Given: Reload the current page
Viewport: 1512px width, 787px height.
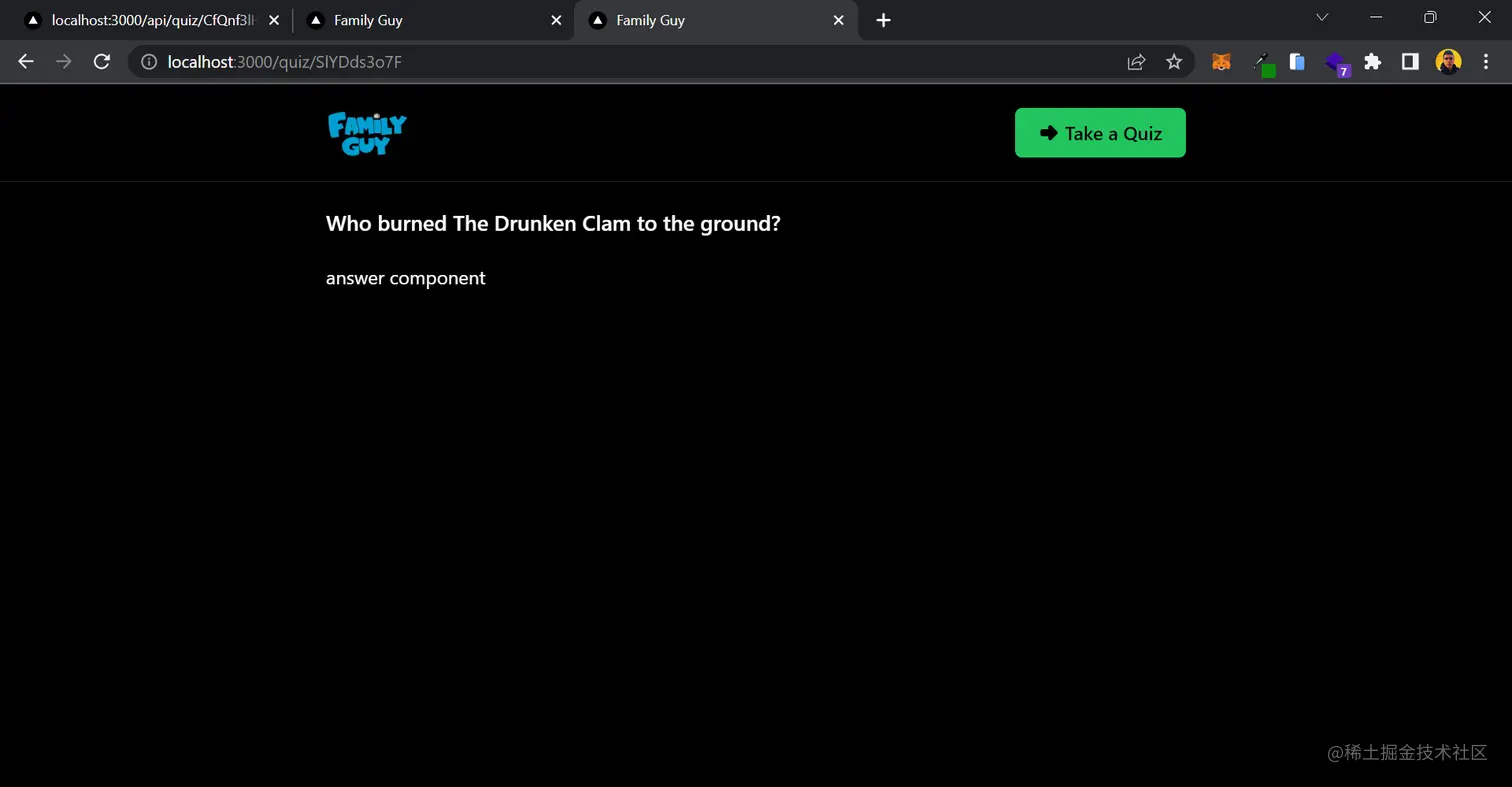Looking at the screenshot, I should pyautogui.click(x=101, y=62).
